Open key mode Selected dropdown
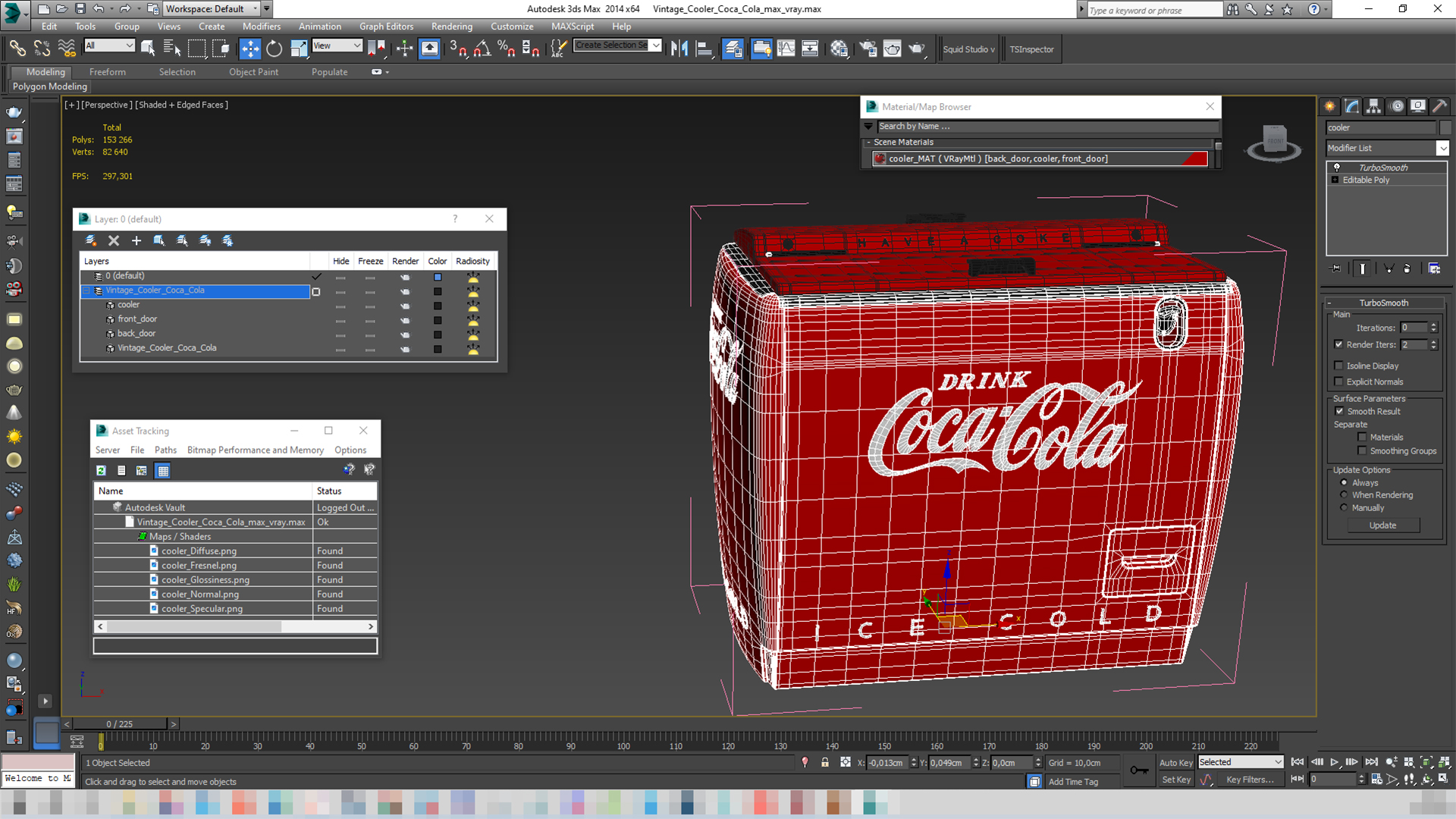Viewport: 1456px width, 819px height. (1240, 762)
